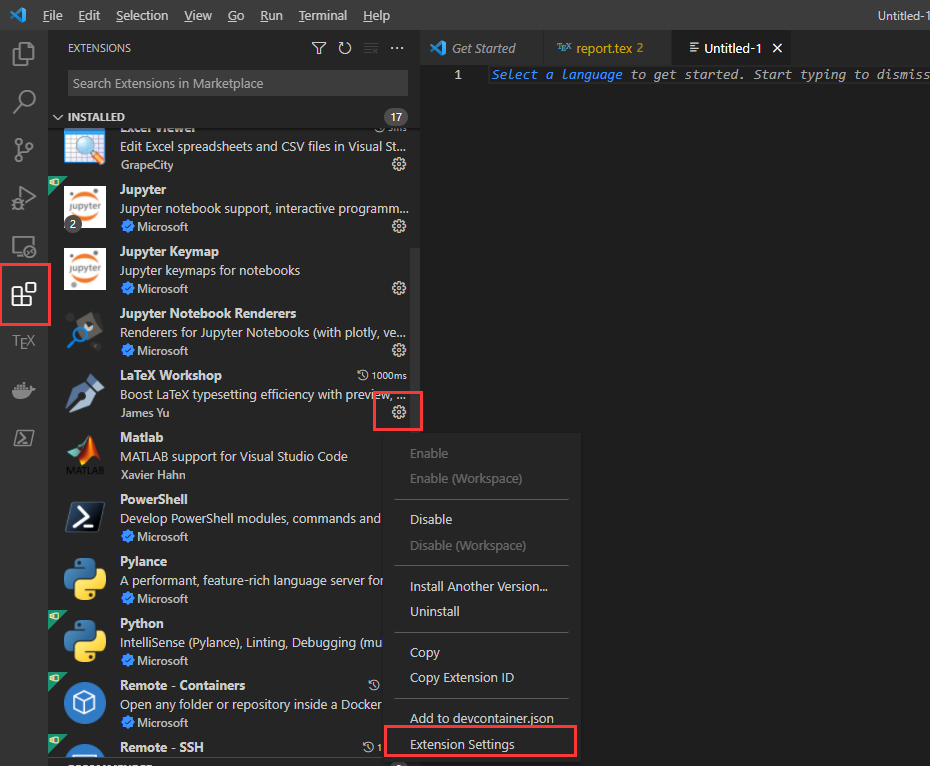The height and width of the screenshot is (766, 930).
Task: Open the Explorer view in activity bar
Action: (x=24, y=54)
